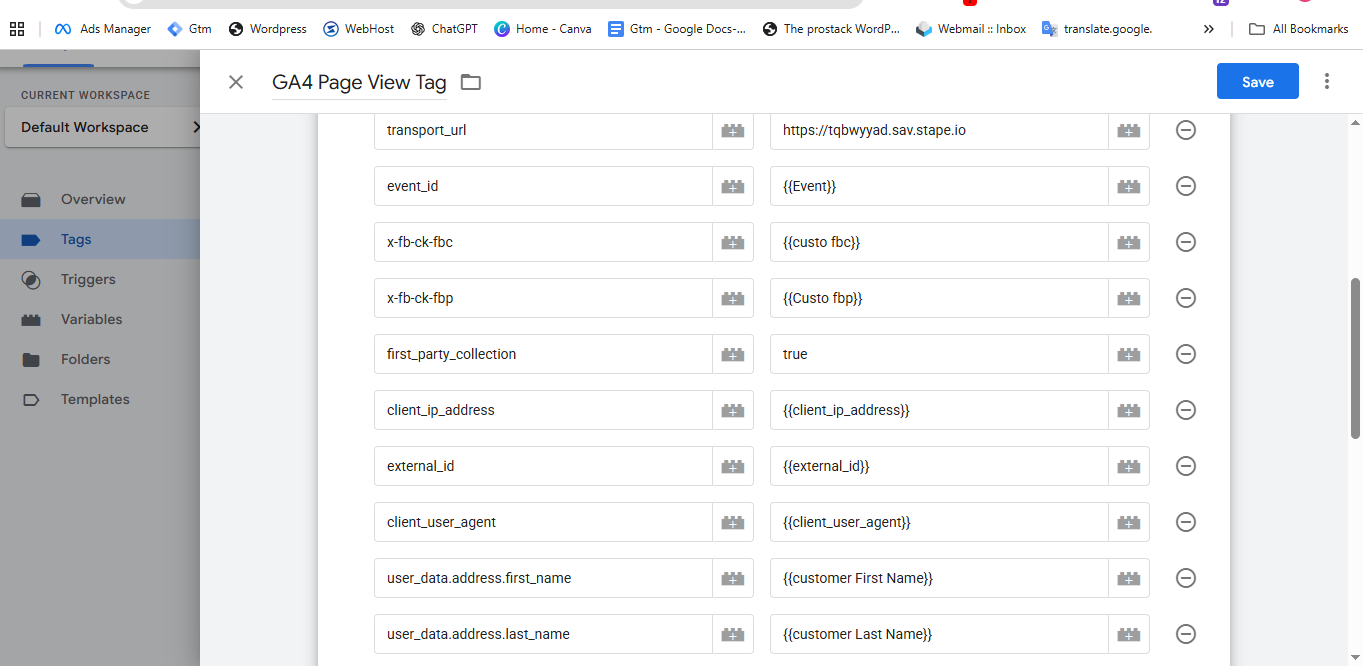Open the three-dot overflow menu near Save
Screen dimensions: 1363x666
1327,81
